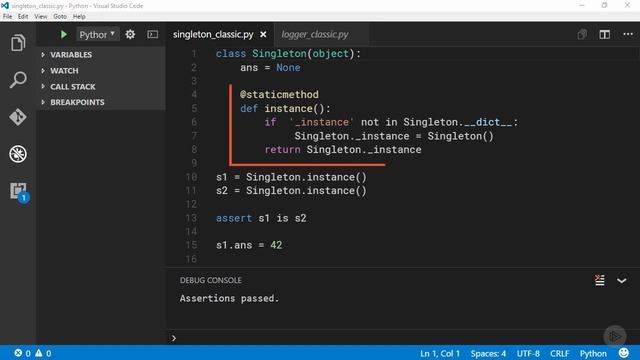Open the Search view in activity bar

pos(18,80)
